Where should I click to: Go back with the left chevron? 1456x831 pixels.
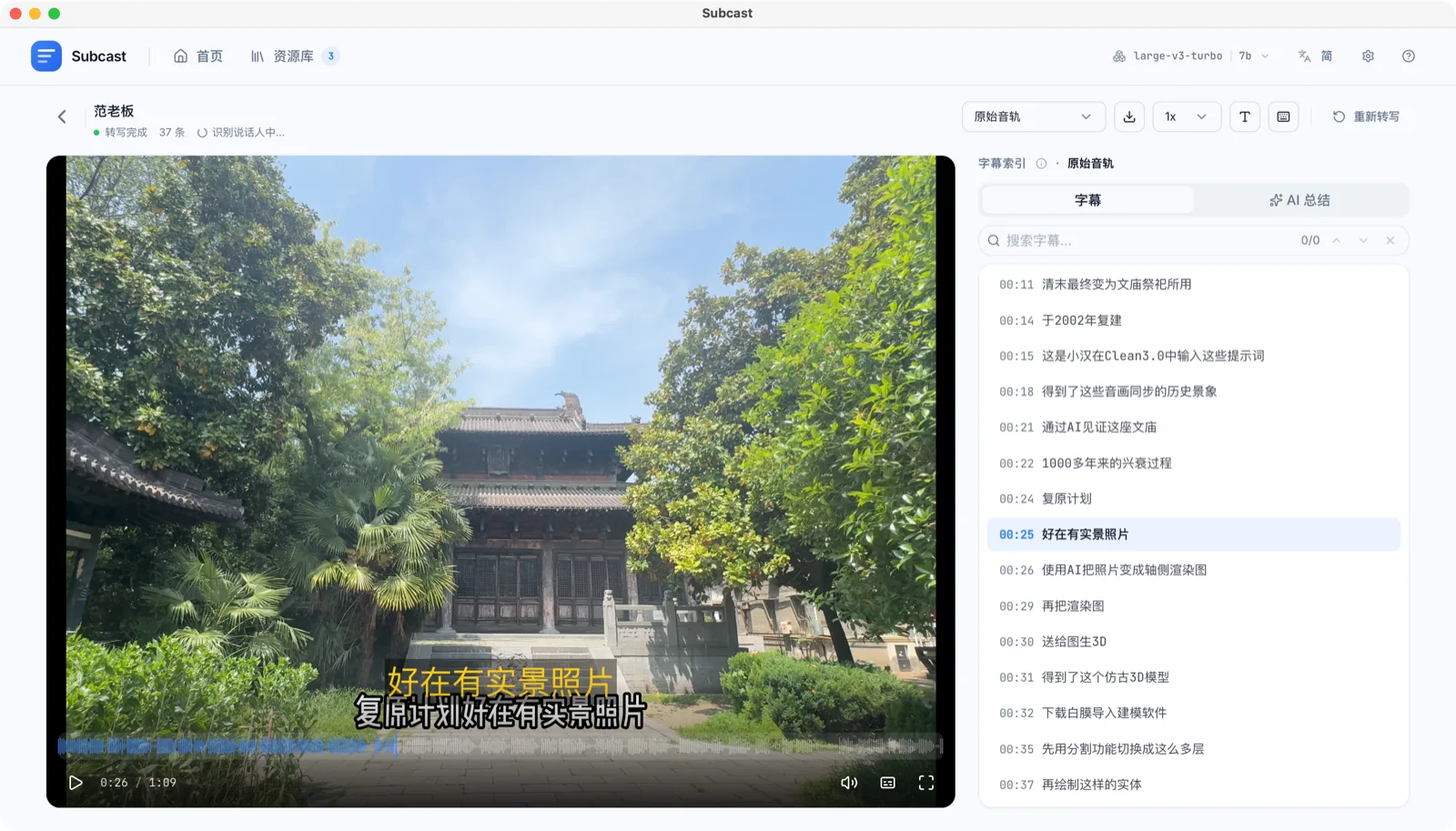(x=62, y=117)
